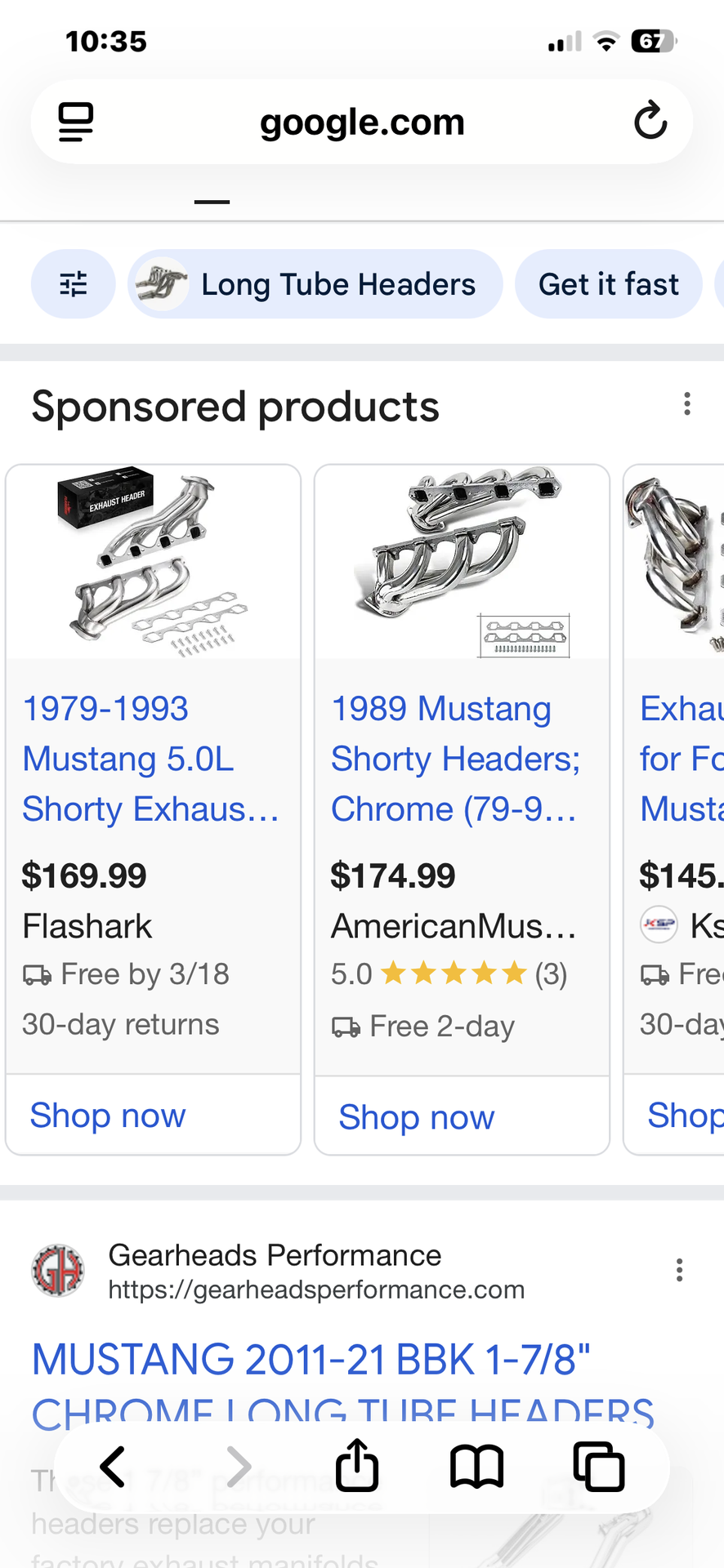Screen dimensions: 724x1568
Task: Click Shop now for AmericanMuscle headers
Action: (417, 1117)
